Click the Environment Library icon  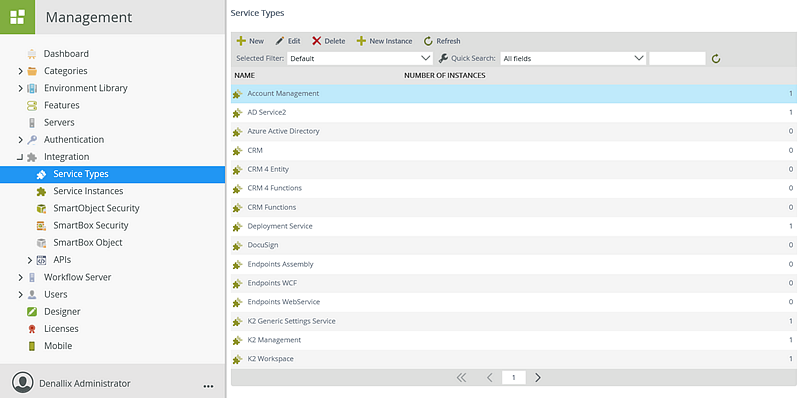point(32,88)
